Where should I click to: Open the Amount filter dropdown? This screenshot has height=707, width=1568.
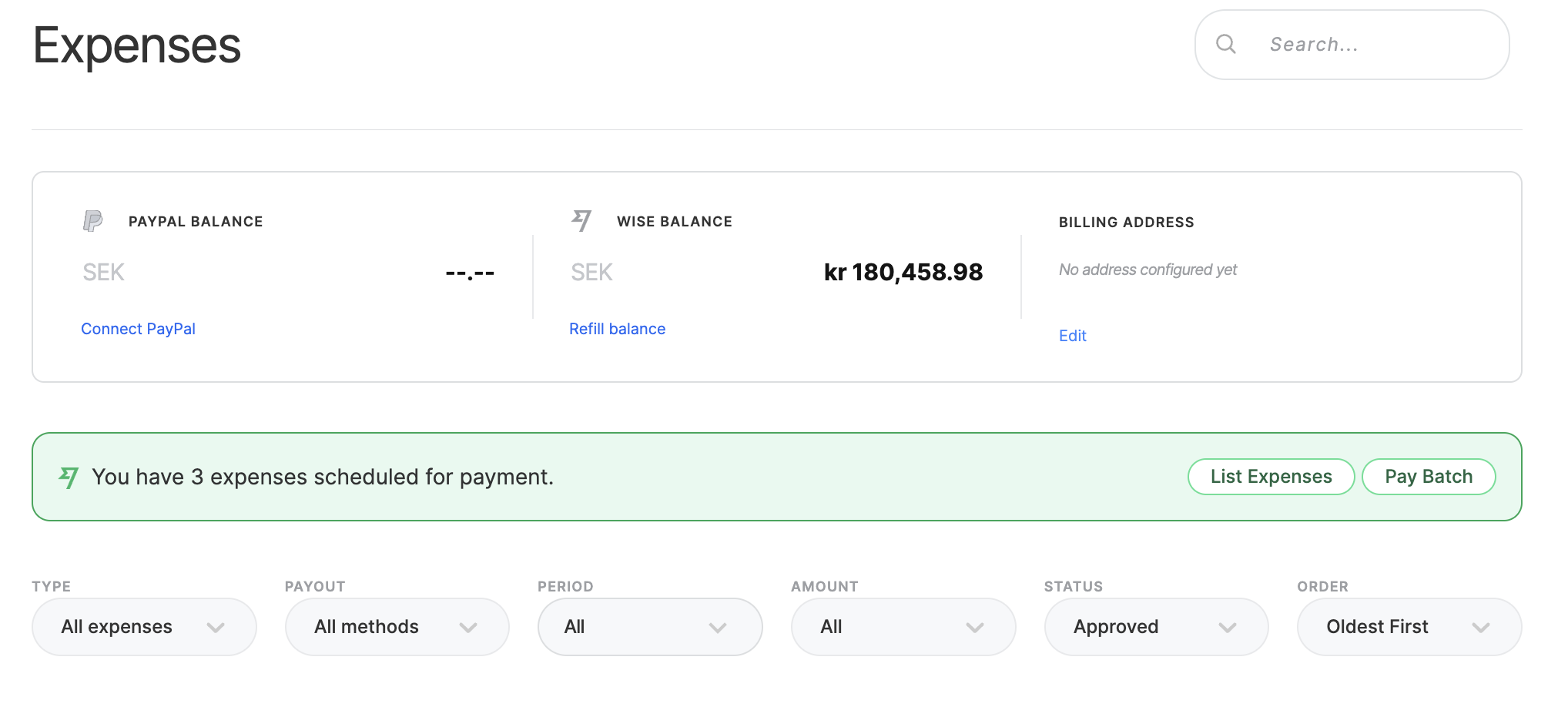click(x=903, y=627)
